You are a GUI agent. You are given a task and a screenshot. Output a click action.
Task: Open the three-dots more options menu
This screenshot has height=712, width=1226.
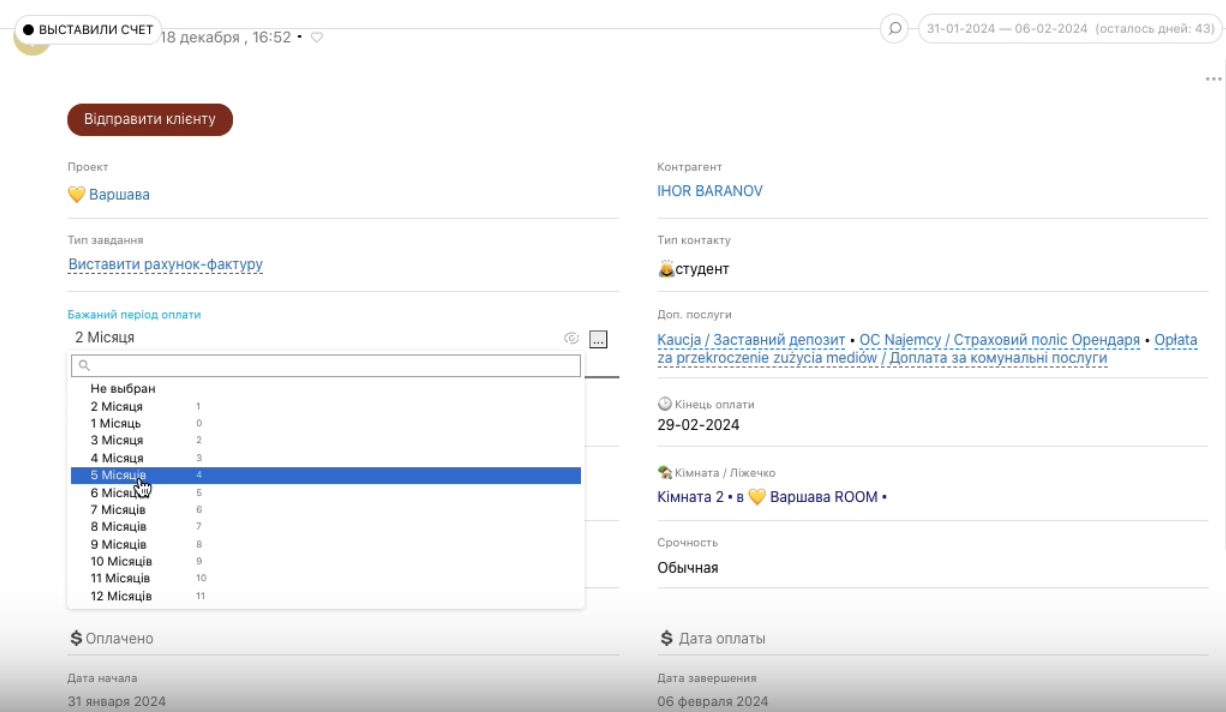(1213, 79)
